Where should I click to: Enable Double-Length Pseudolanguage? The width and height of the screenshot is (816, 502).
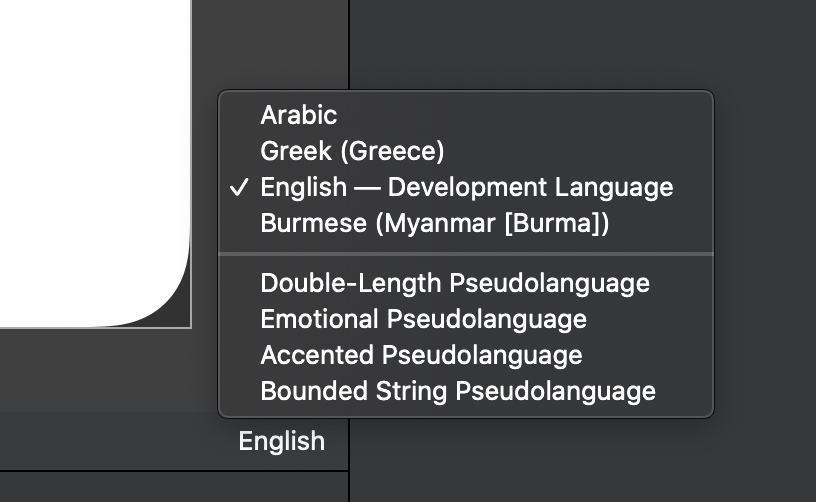(454, 283)
